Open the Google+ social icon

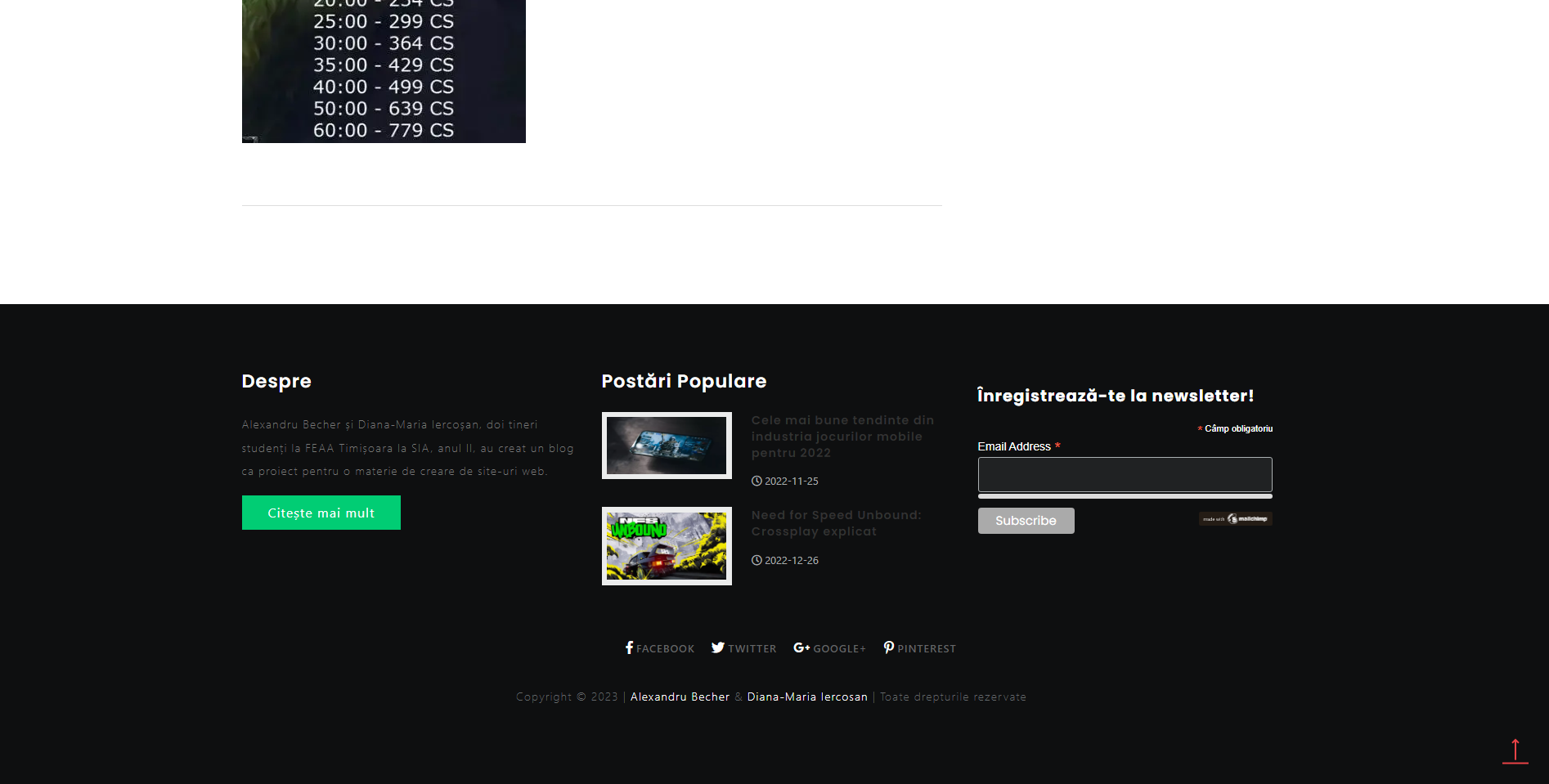(801, 647)
